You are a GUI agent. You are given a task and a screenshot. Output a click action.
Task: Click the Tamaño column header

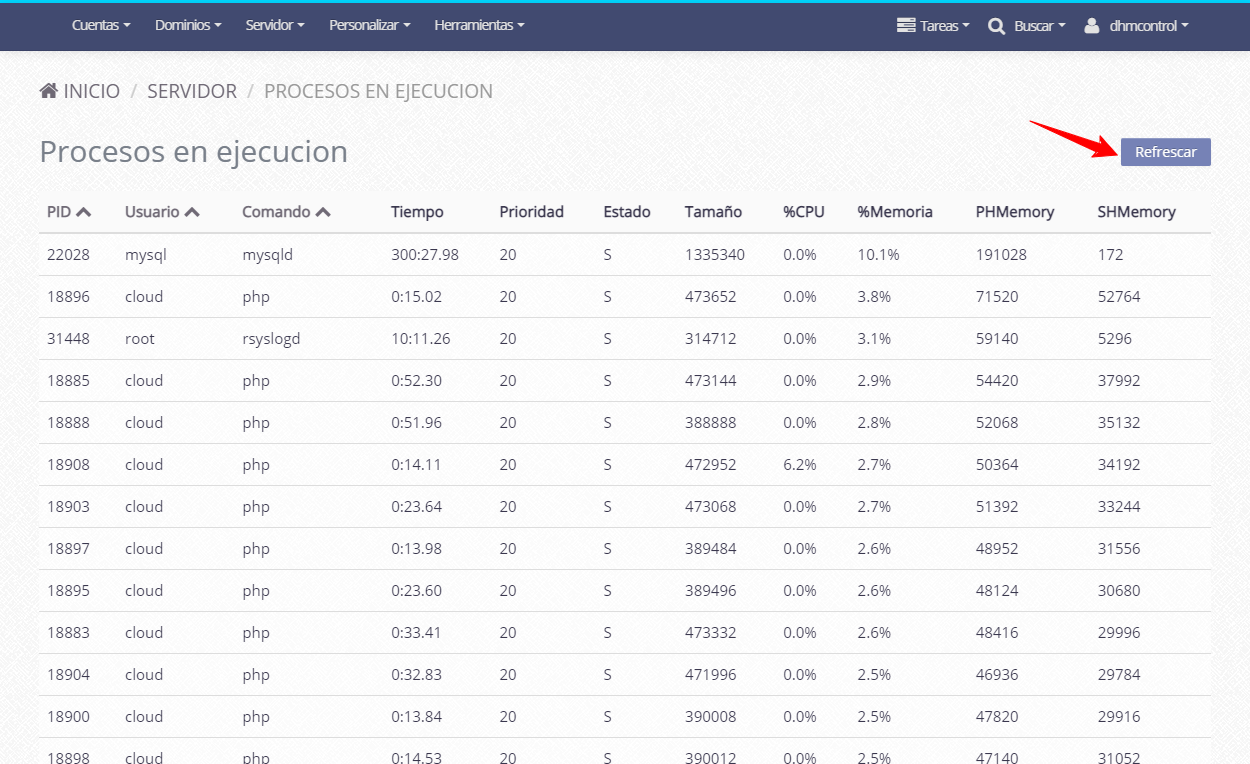click(x=713, y=212)
